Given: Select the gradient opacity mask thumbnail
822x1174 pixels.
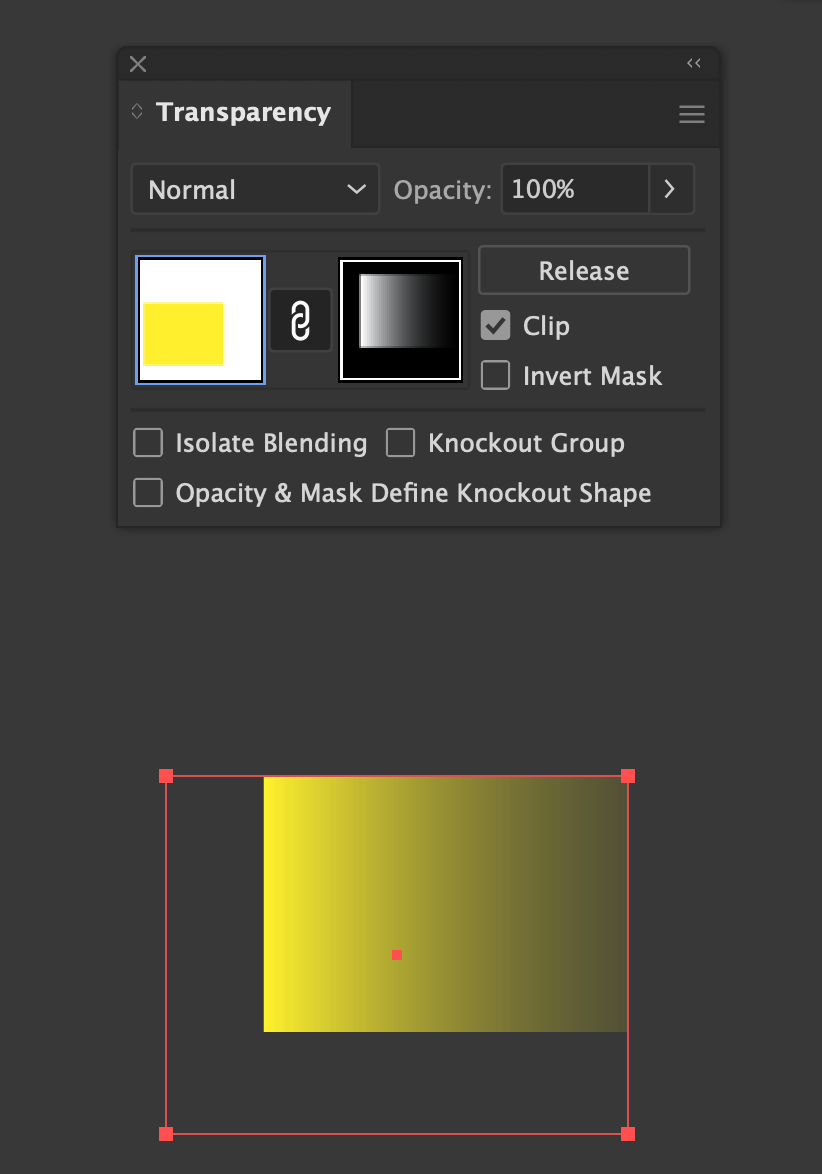Looking at the screenshot, I should pos(401,320).
